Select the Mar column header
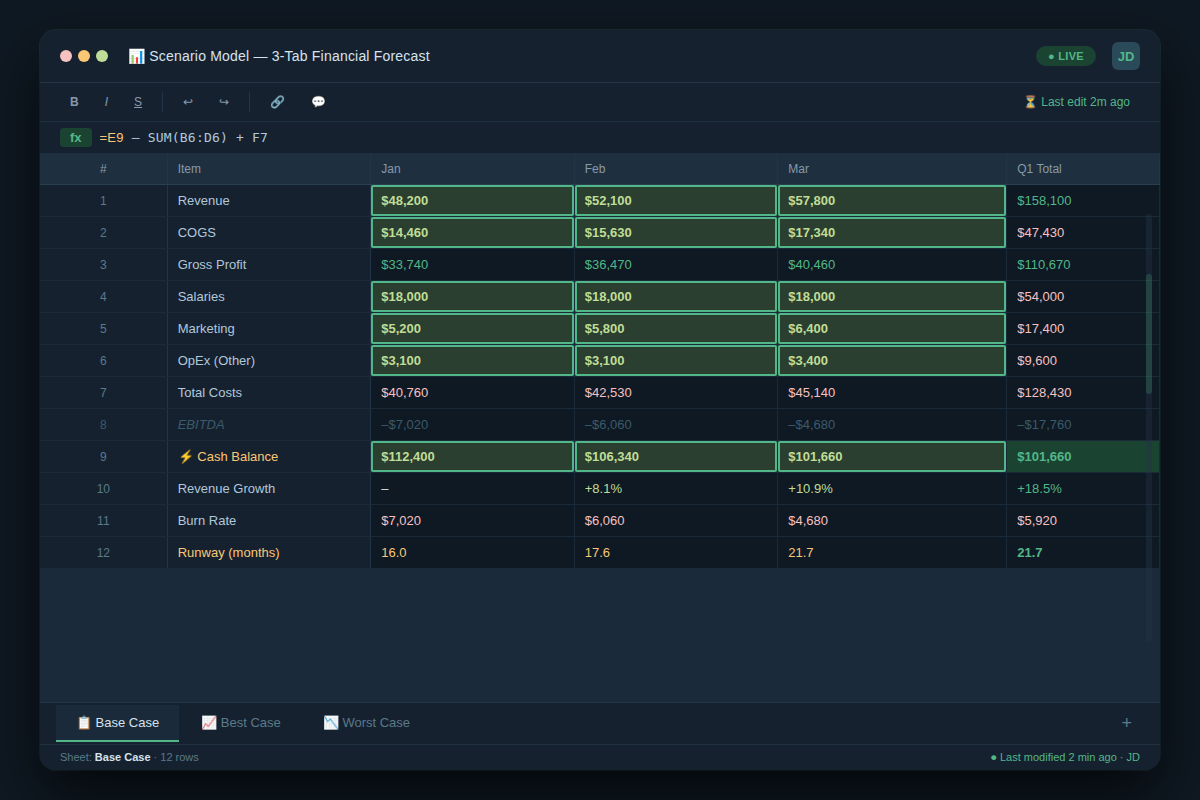1200x800 pixels. [x=892, y=169]
